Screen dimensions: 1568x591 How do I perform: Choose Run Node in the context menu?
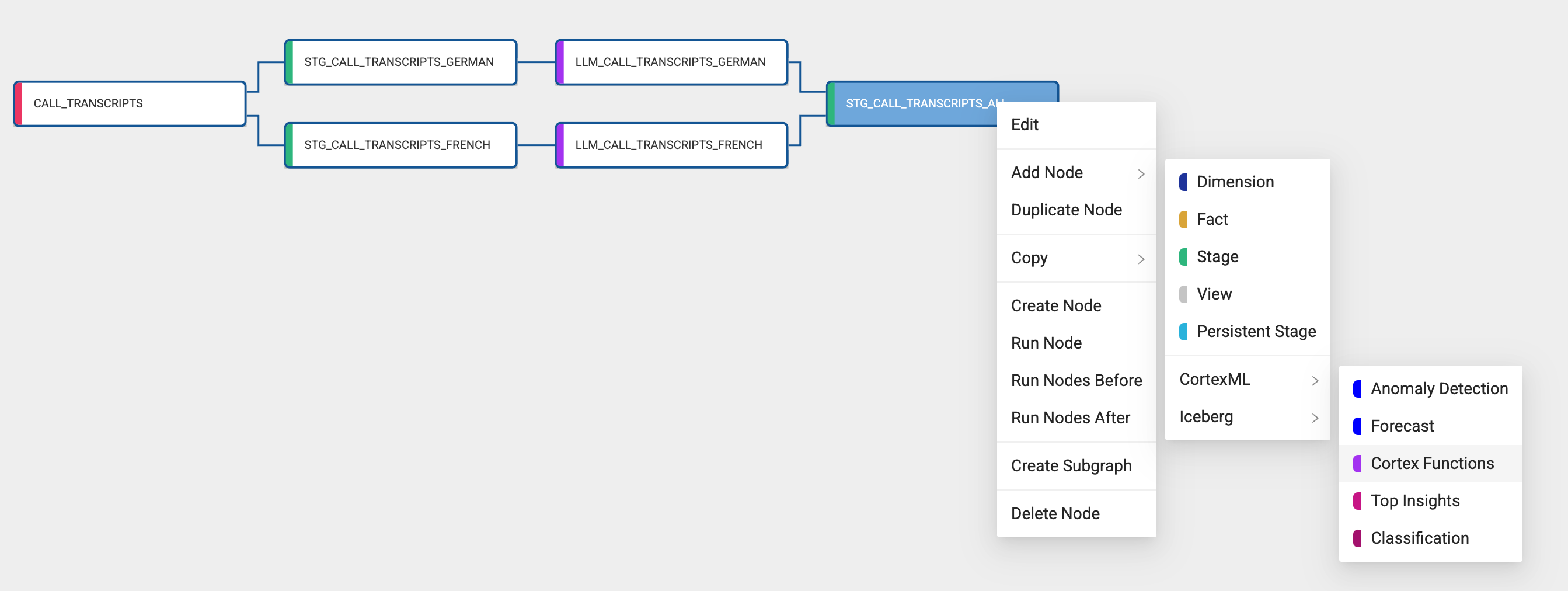[1076, 343]
